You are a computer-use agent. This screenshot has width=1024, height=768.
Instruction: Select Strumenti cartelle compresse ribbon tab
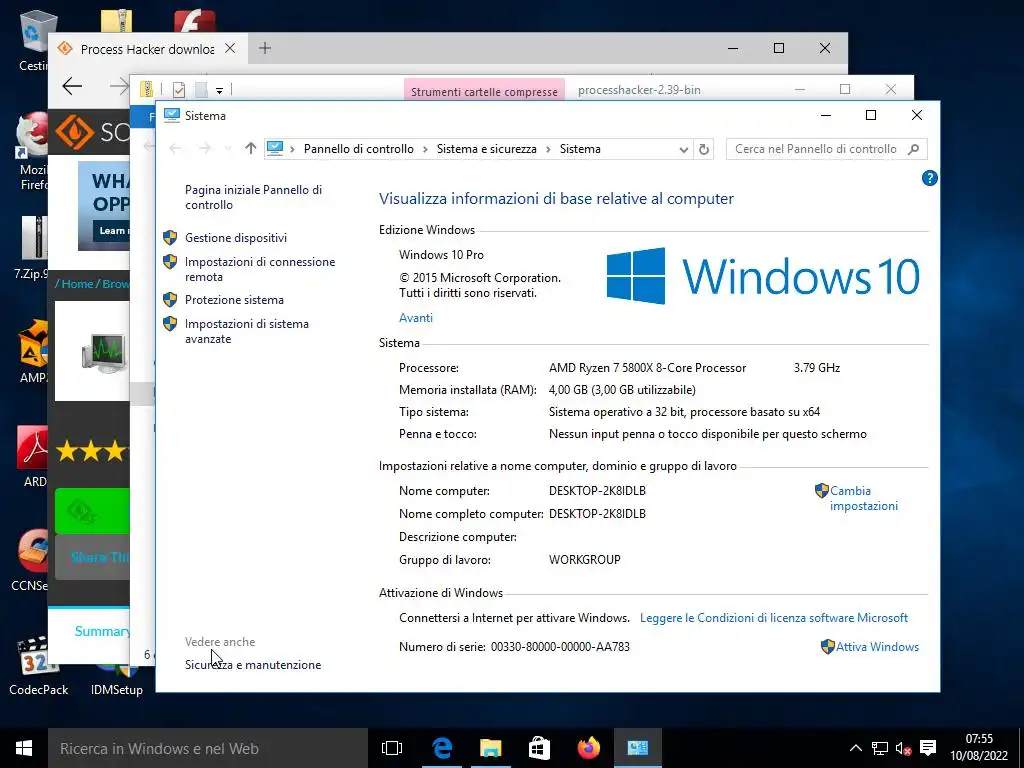tap(484, 91)
